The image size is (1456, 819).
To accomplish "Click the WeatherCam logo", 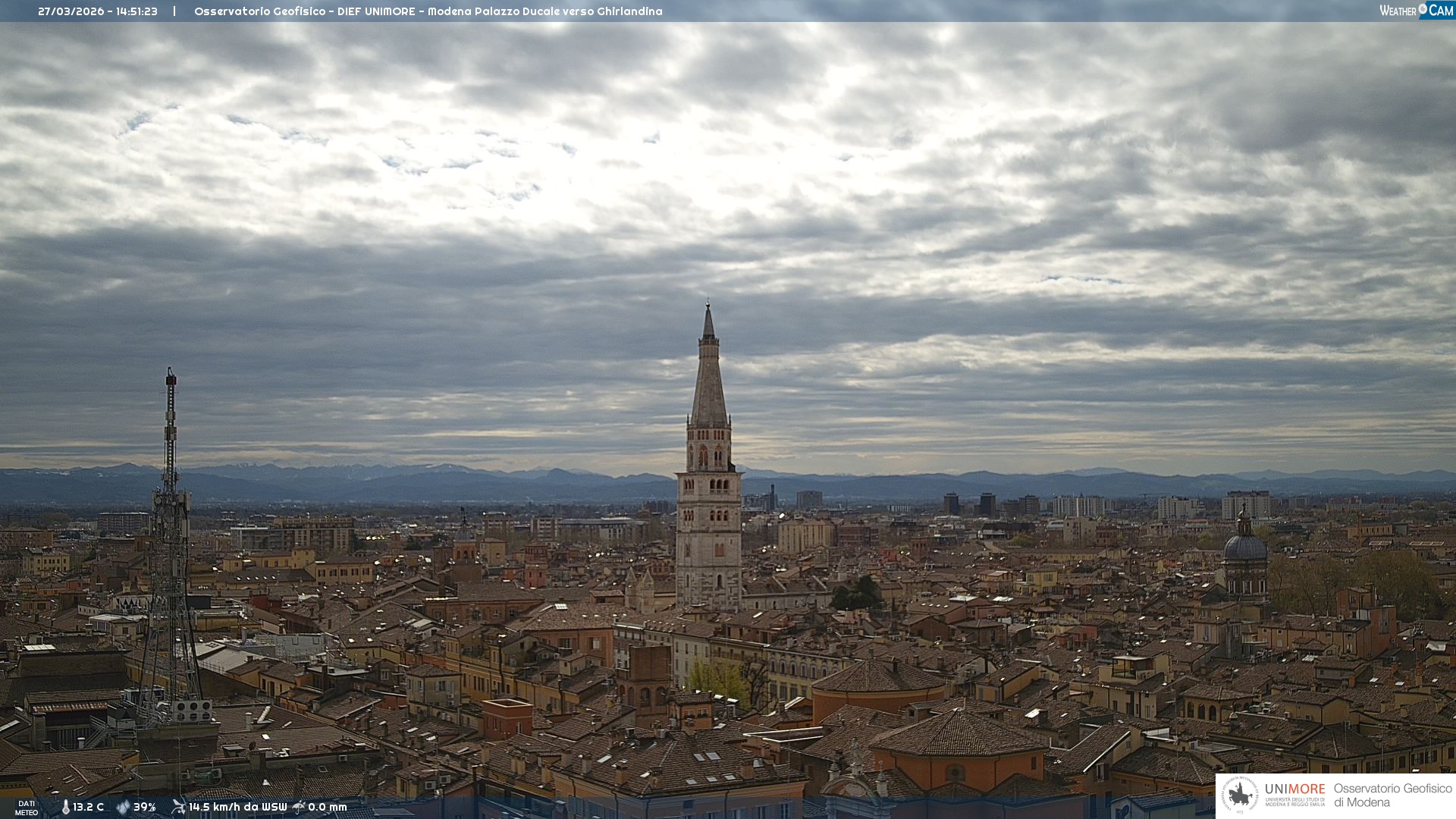I will pyautogui.click(x=1416, y=11).
